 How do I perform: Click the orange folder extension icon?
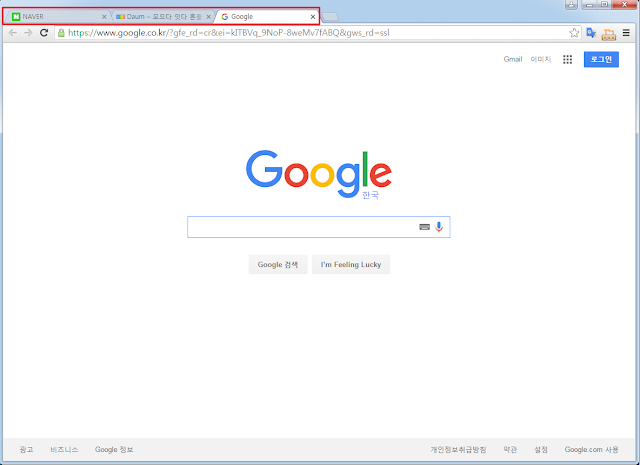click(x=609, y=34)
